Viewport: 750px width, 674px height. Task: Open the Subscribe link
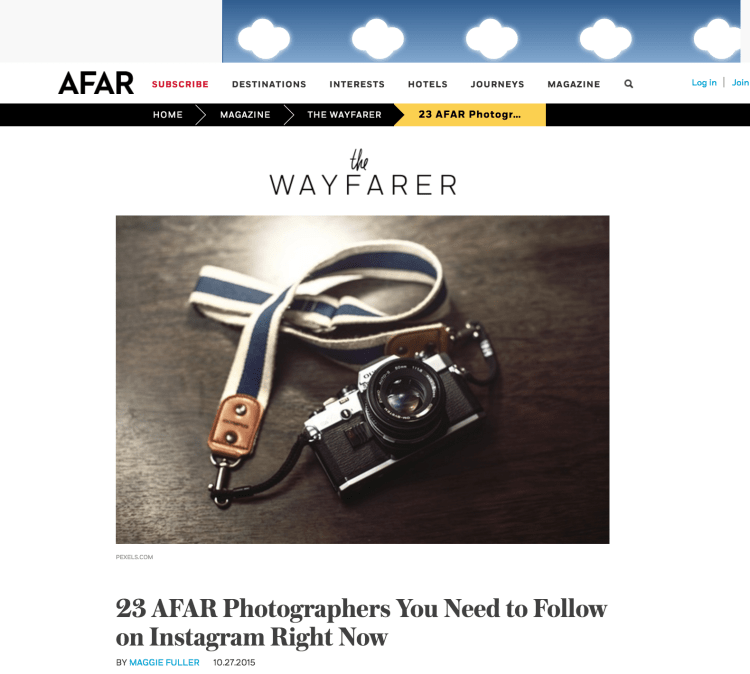point(180,84)
